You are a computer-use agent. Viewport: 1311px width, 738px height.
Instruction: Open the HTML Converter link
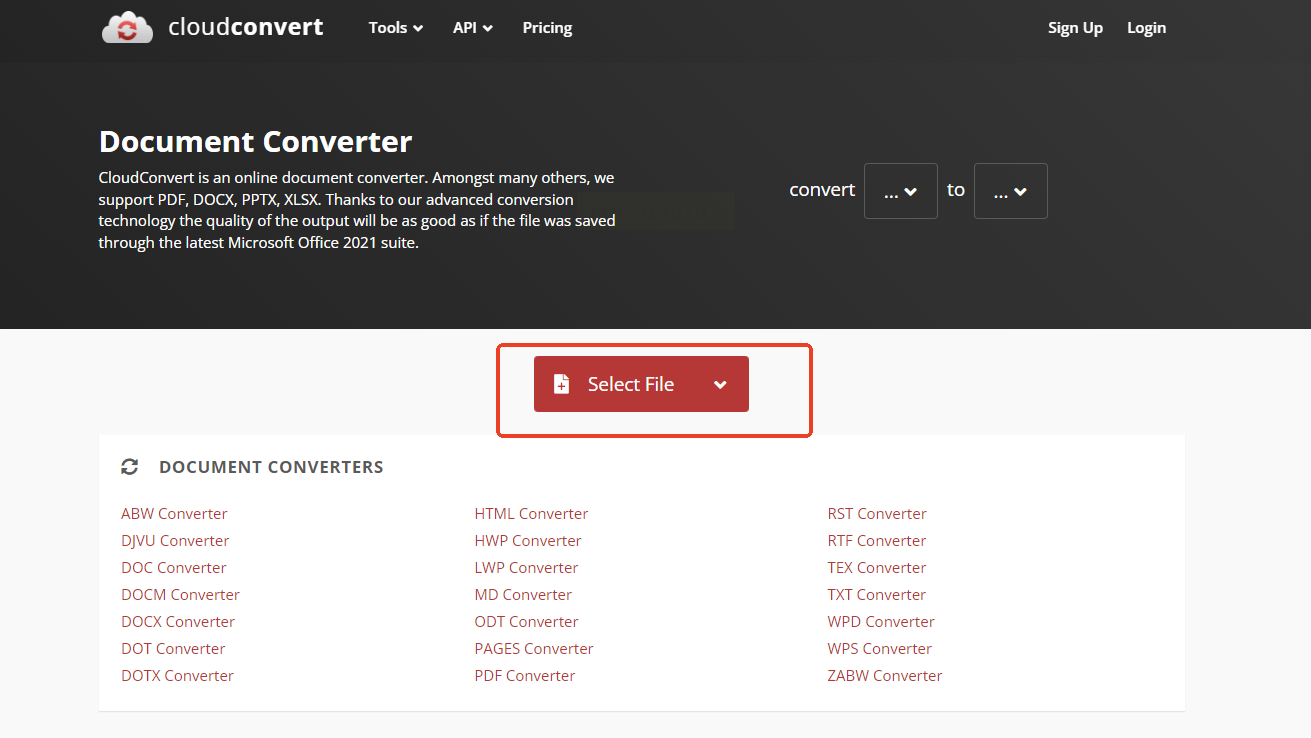click(531, 514)
